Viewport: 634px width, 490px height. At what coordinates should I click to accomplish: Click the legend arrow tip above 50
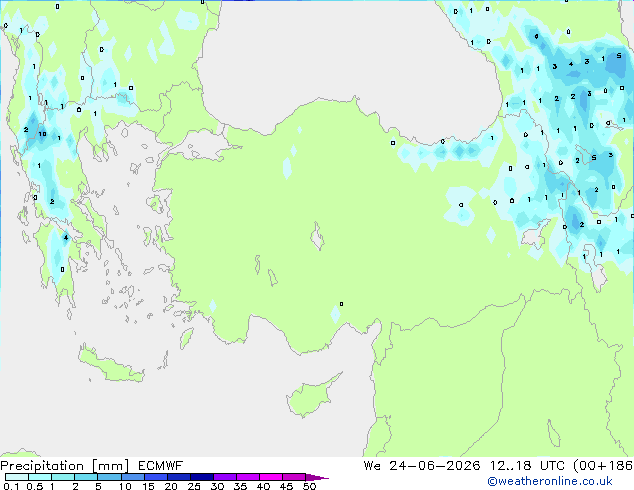tap(317, 477)
